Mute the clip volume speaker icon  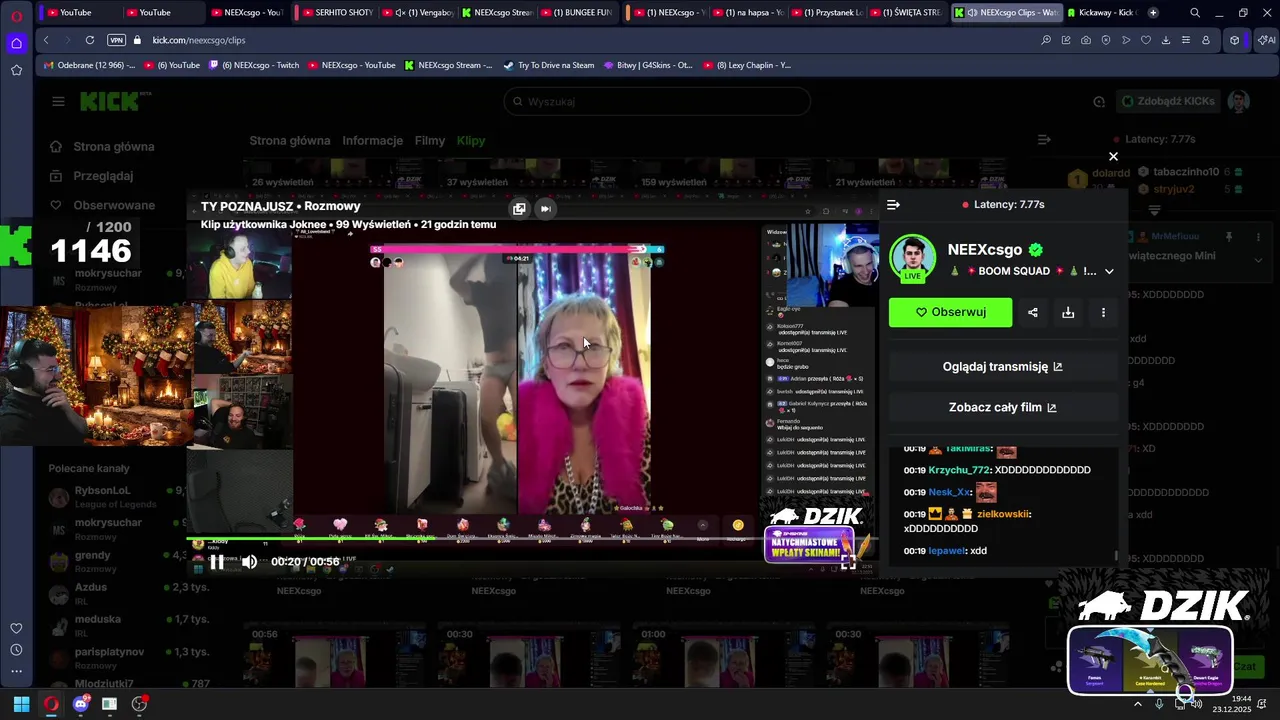click(249, 561)
